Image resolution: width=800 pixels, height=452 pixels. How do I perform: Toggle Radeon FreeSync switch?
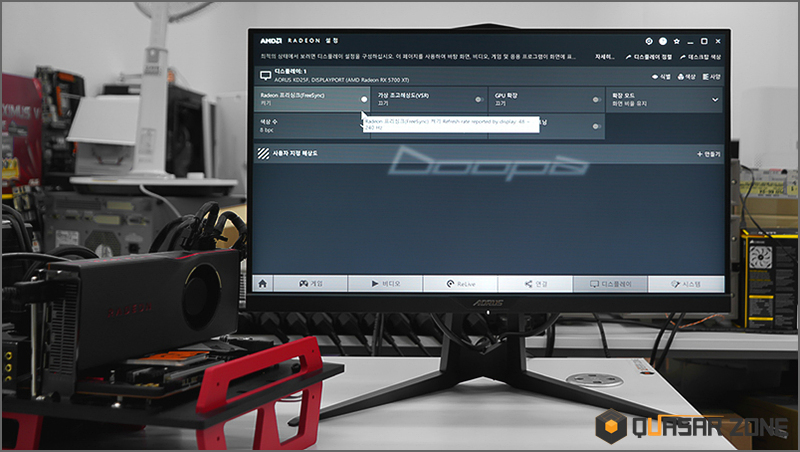click(x=363, y=99)
